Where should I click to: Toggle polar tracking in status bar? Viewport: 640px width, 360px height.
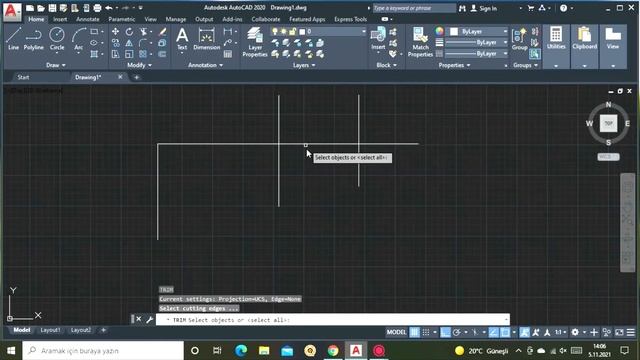pyautogui.click(x=457, y=332)
